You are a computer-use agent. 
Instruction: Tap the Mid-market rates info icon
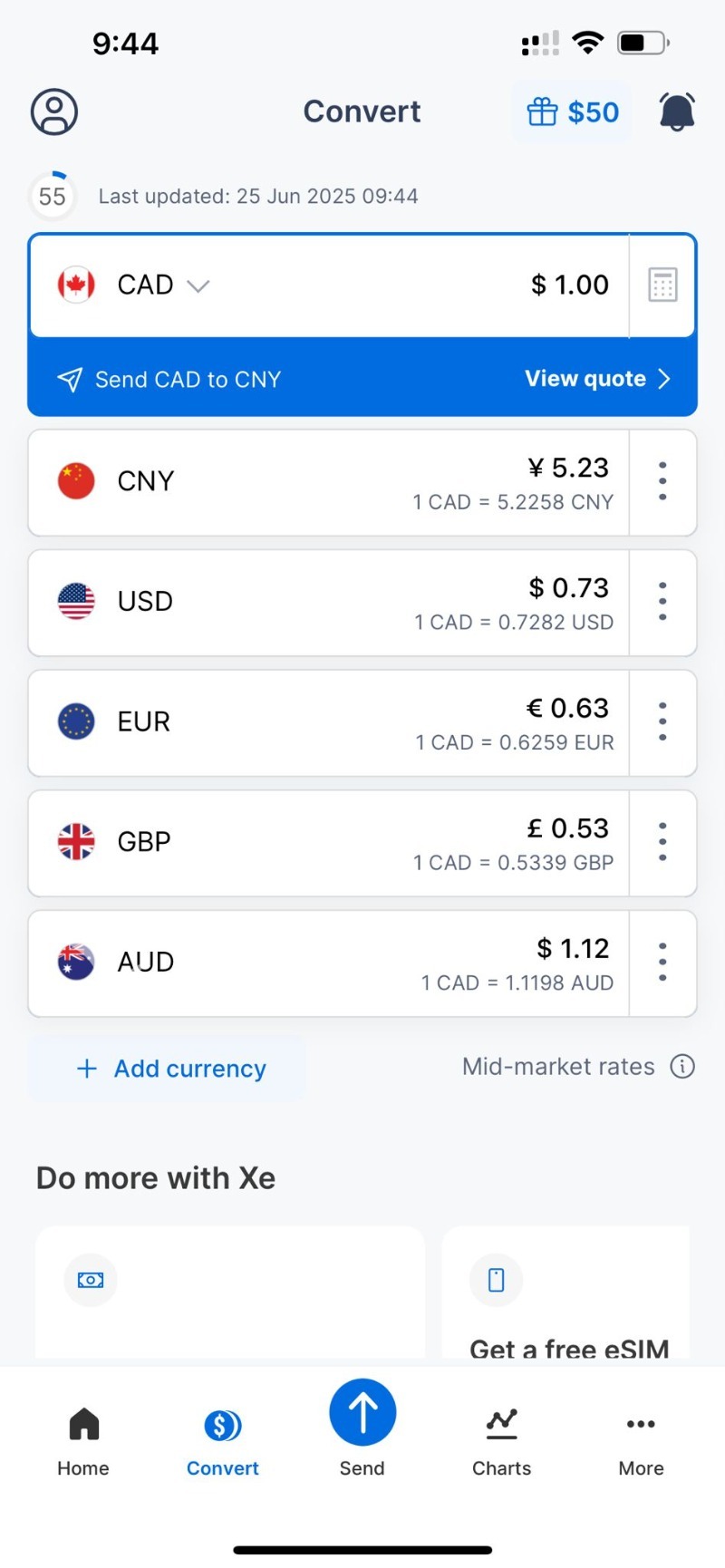click(x=682, y=1067)
